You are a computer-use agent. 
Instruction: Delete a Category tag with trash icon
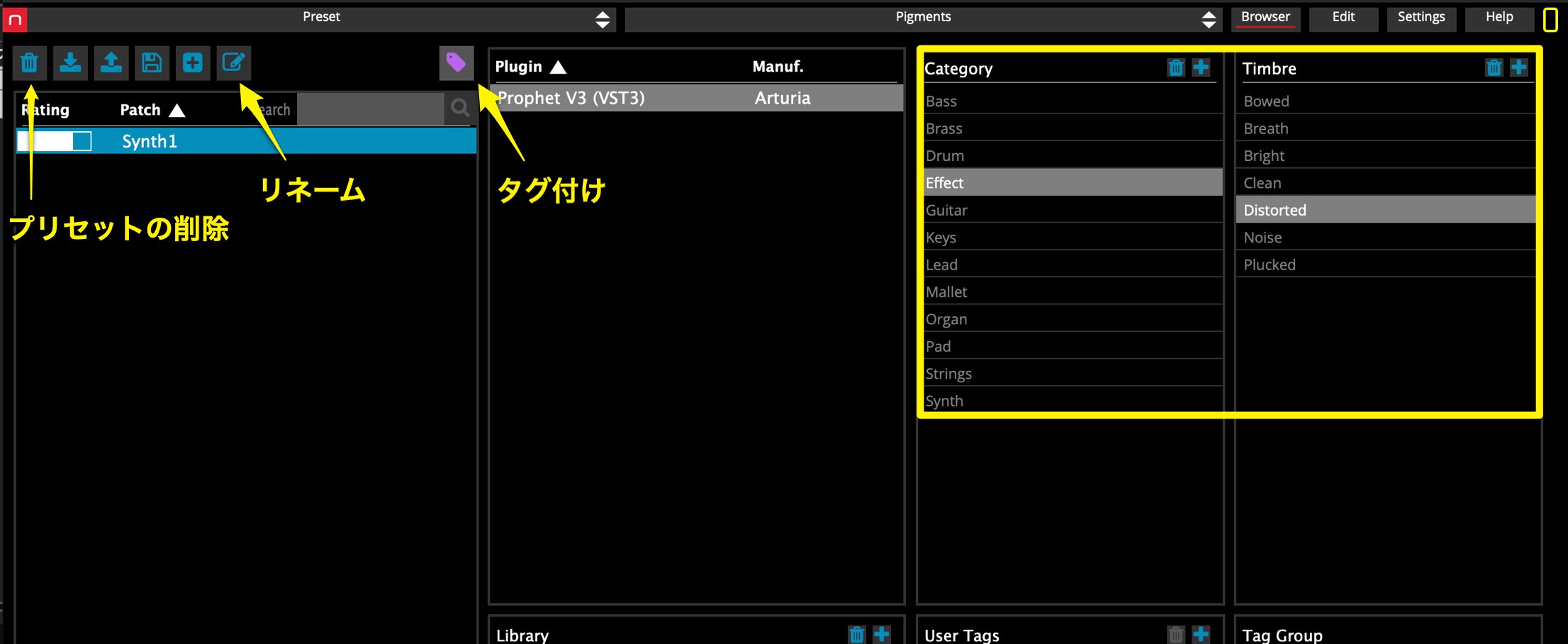1176,68
